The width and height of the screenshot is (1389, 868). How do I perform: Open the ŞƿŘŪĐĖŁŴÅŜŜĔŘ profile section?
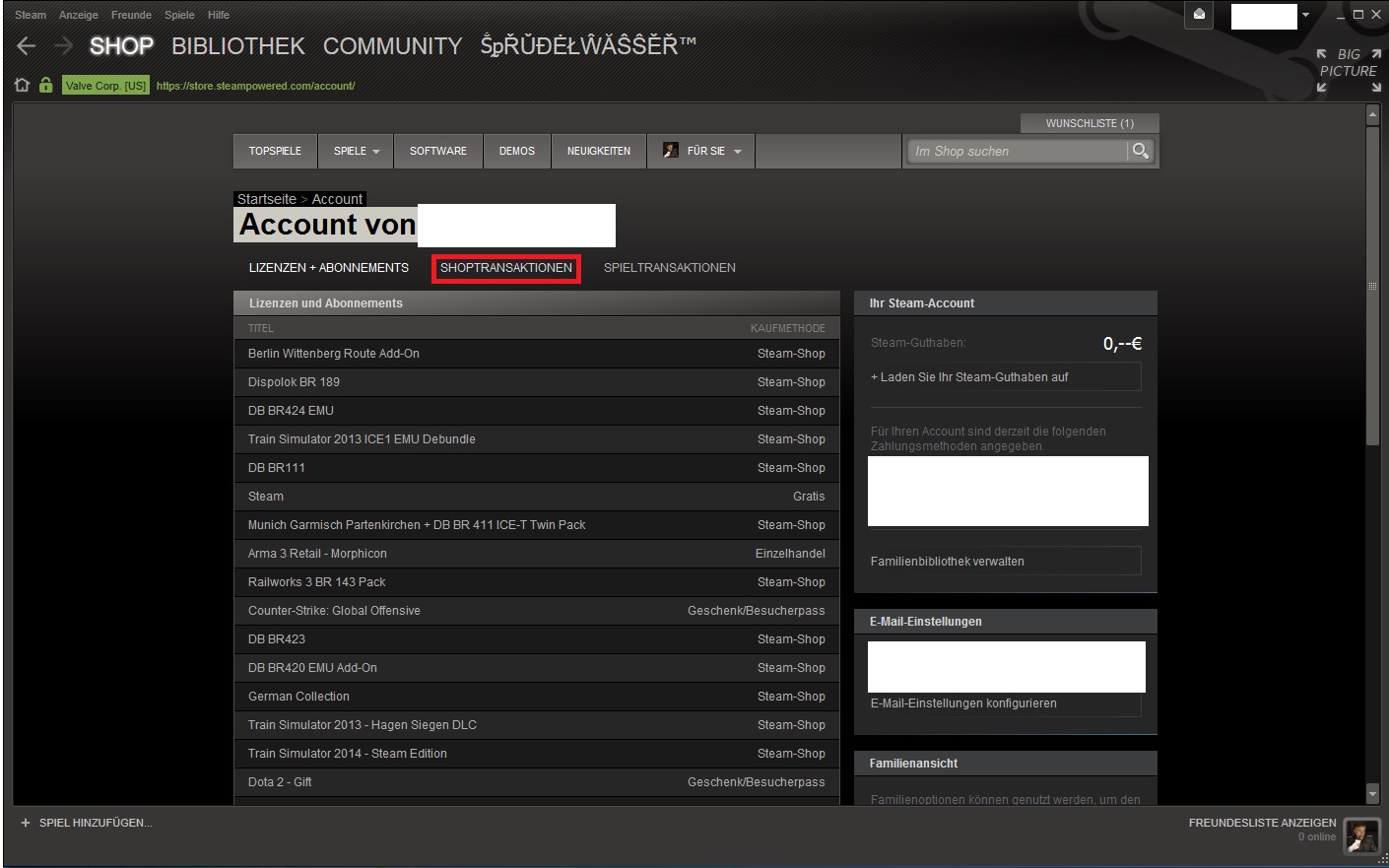(x=588, y=45)
